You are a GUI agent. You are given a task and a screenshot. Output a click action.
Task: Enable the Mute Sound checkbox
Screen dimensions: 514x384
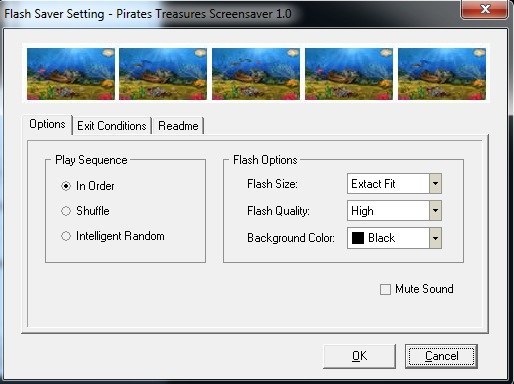tap(385, 289)
